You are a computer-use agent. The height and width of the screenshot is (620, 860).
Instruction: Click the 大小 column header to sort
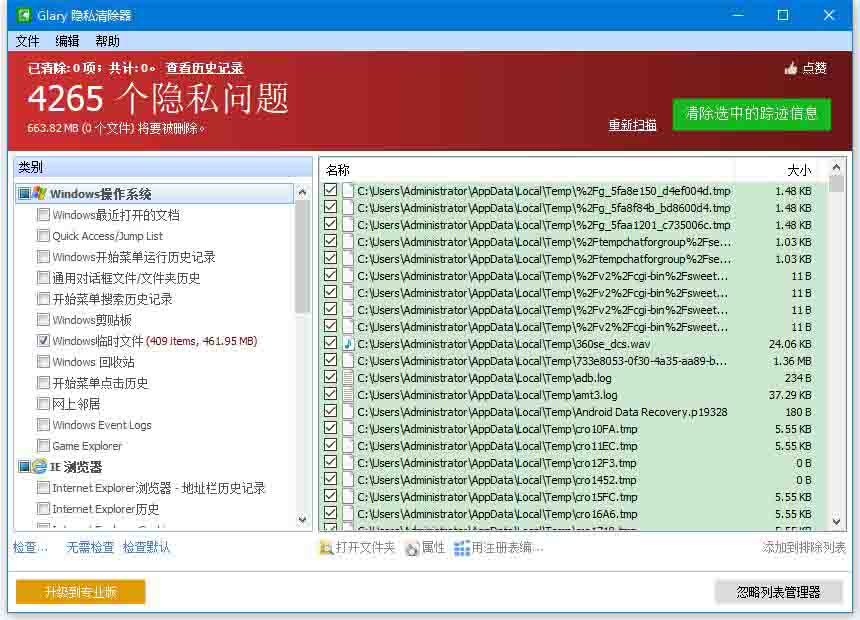[x=798, y=170]
